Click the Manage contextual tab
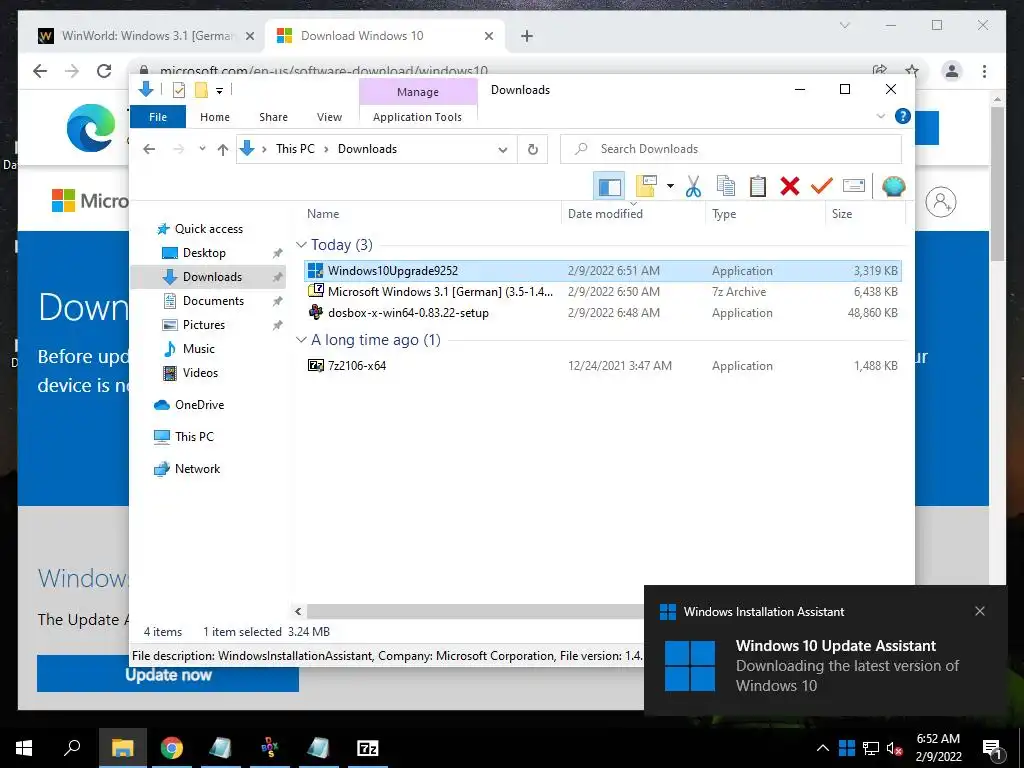 pos(418,92)
